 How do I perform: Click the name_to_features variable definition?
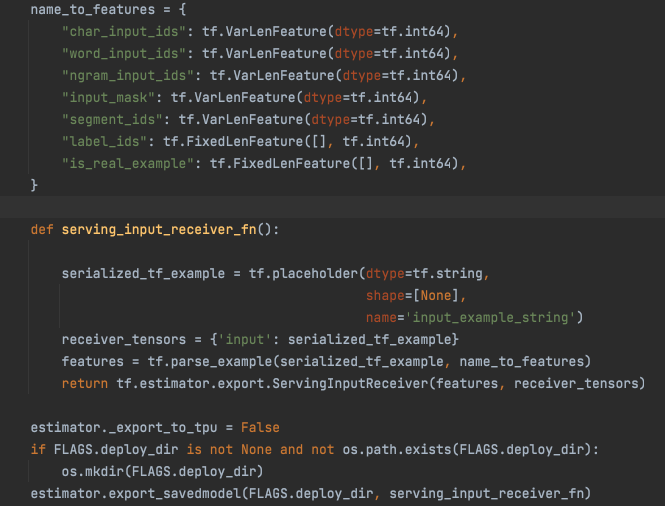pos(92,9)
